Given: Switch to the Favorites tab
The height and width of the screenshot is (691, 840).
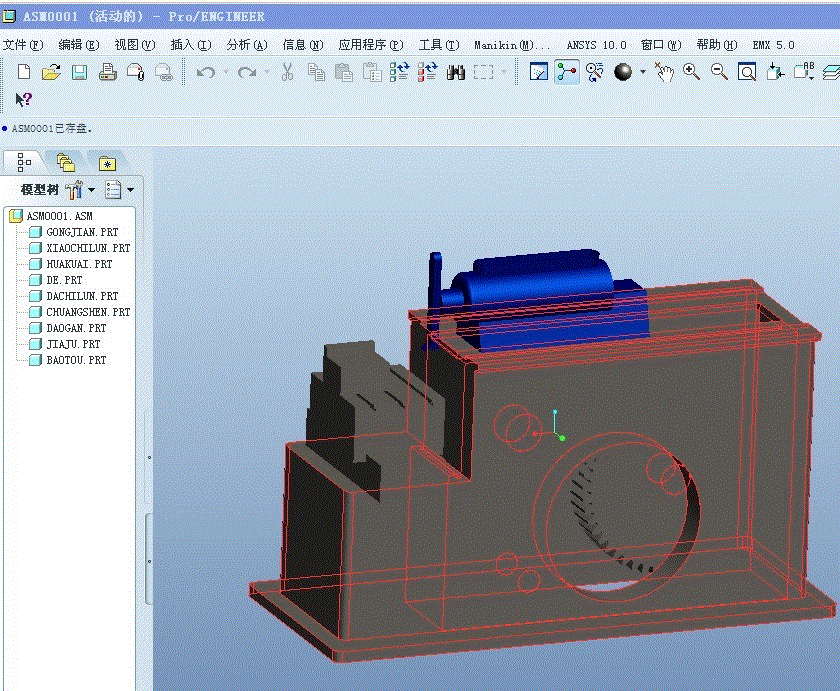Looking at the screenshot, I should (107, 162).
